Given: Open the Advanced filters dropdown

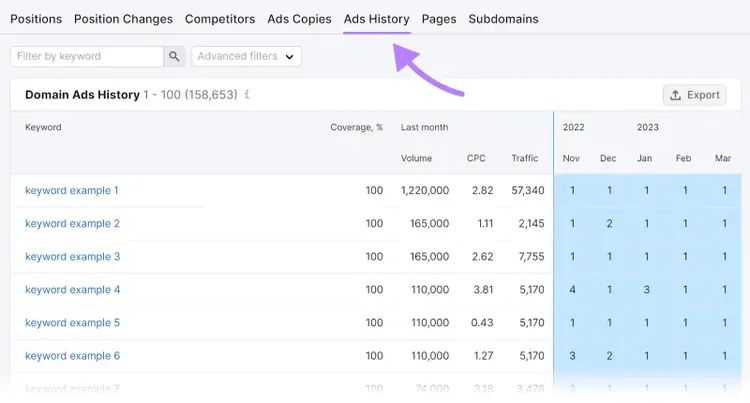Looking at the screenshot, I should pos(246,56).
